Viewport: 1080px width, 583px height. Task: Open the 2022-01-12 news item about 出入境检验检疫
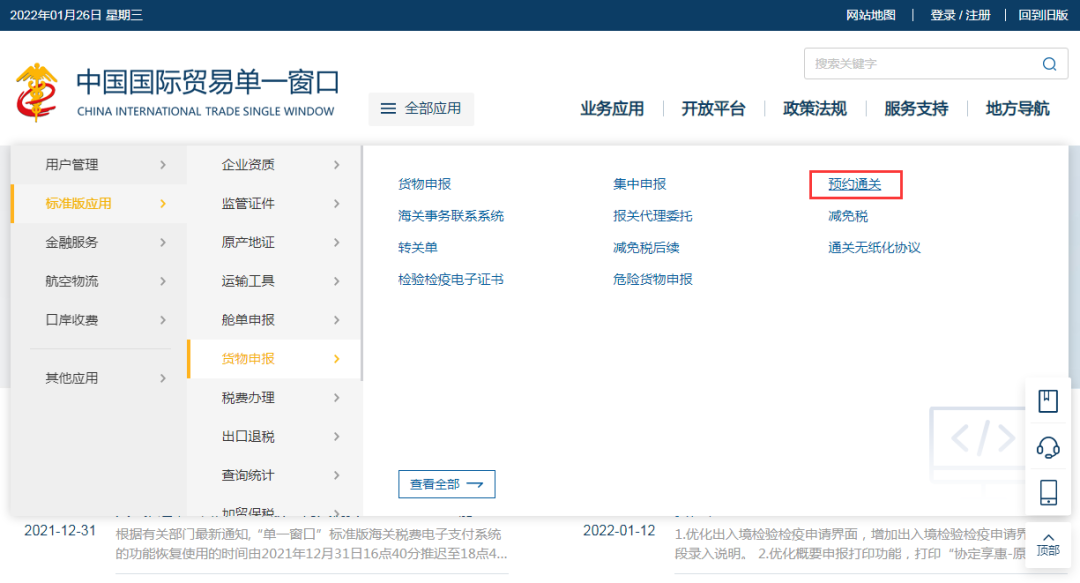pyautogui.click(x=850, y=544)
